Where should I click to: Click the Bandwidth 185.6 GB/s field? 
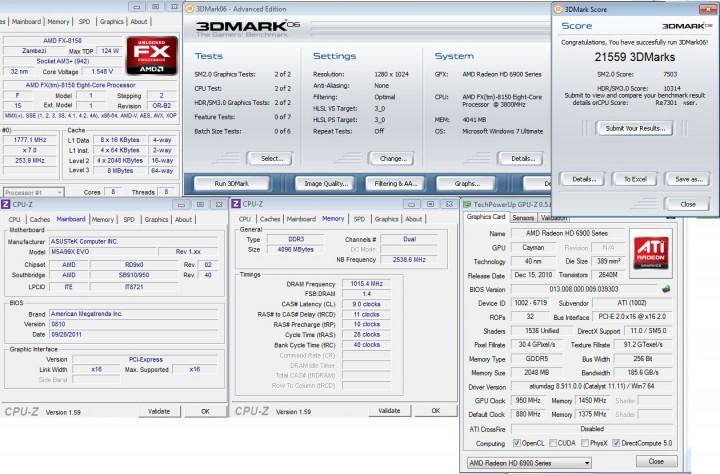pyautogui.click(x=643, y=372)
